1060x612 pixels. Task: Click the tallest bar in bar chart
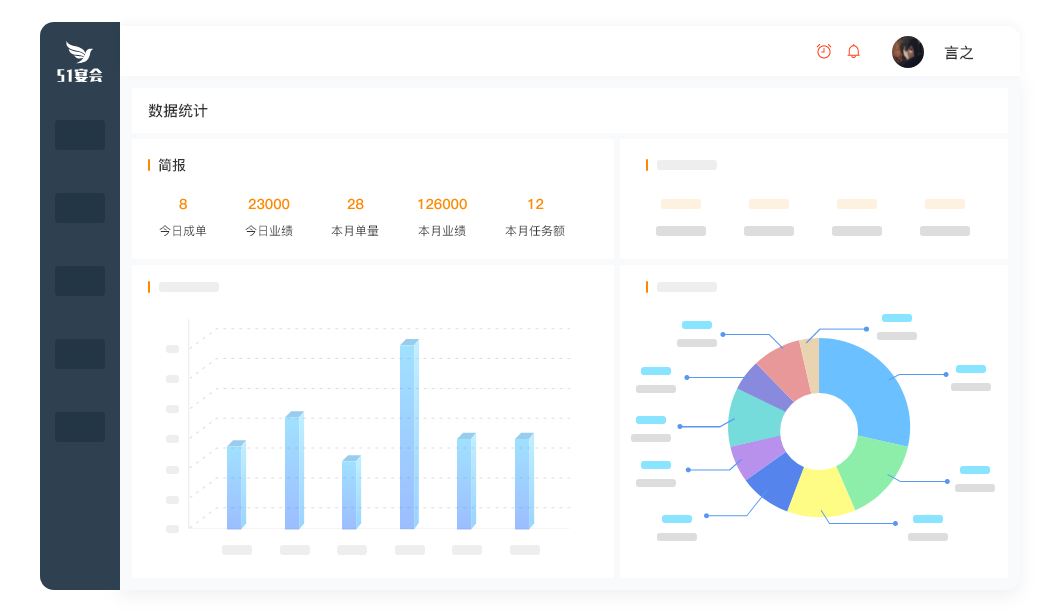coord(408,435)
